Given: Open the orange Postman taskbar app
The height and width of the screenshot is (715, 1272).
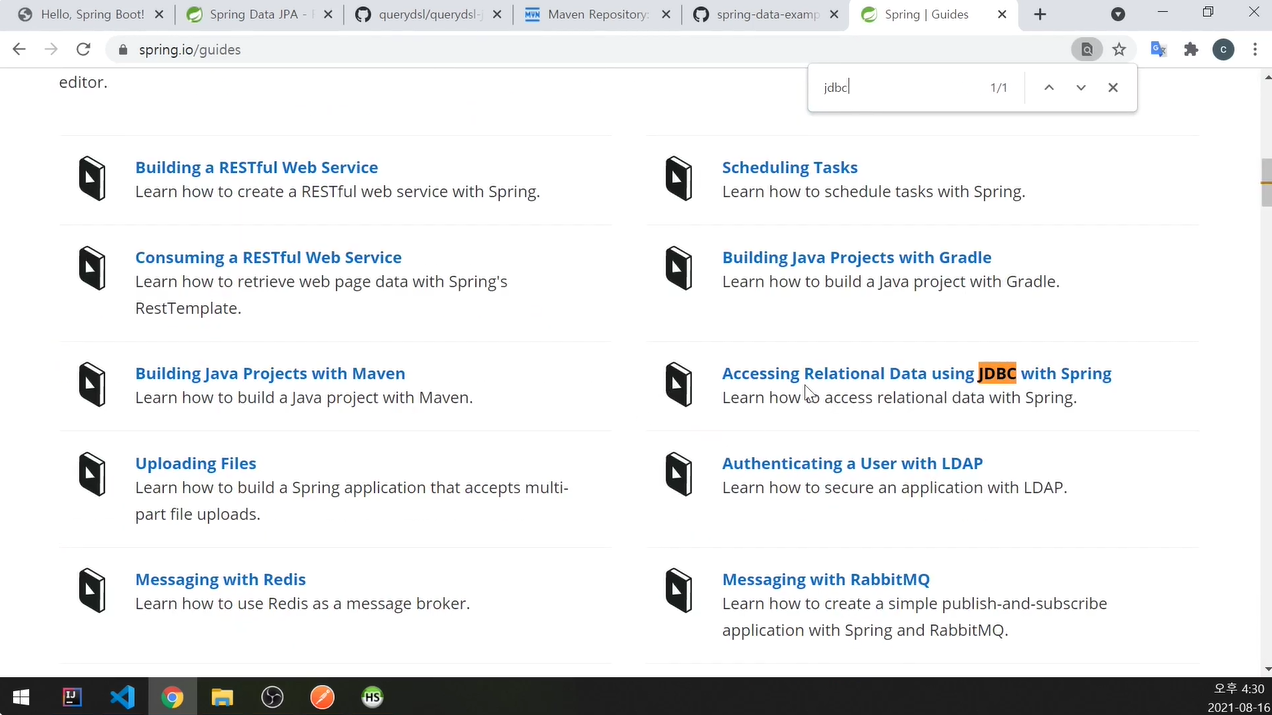Looking at the screenshot, I should coord(322,697).
